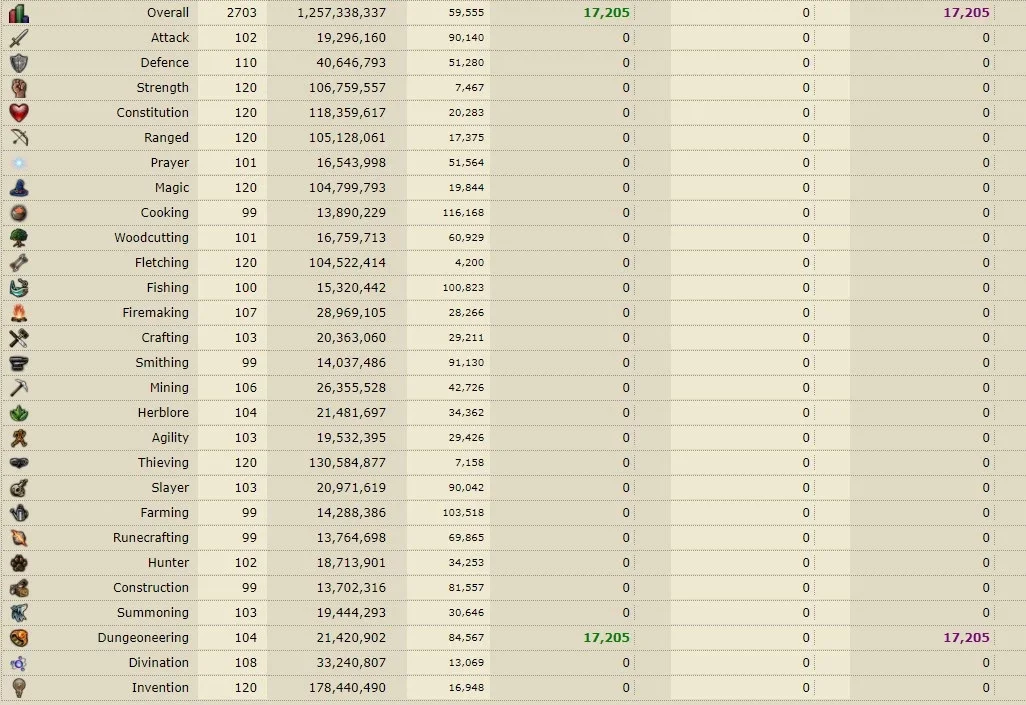1026x705 pixels.
Task: Click Thieving experience 130,584,877
Action: point(347,463)
